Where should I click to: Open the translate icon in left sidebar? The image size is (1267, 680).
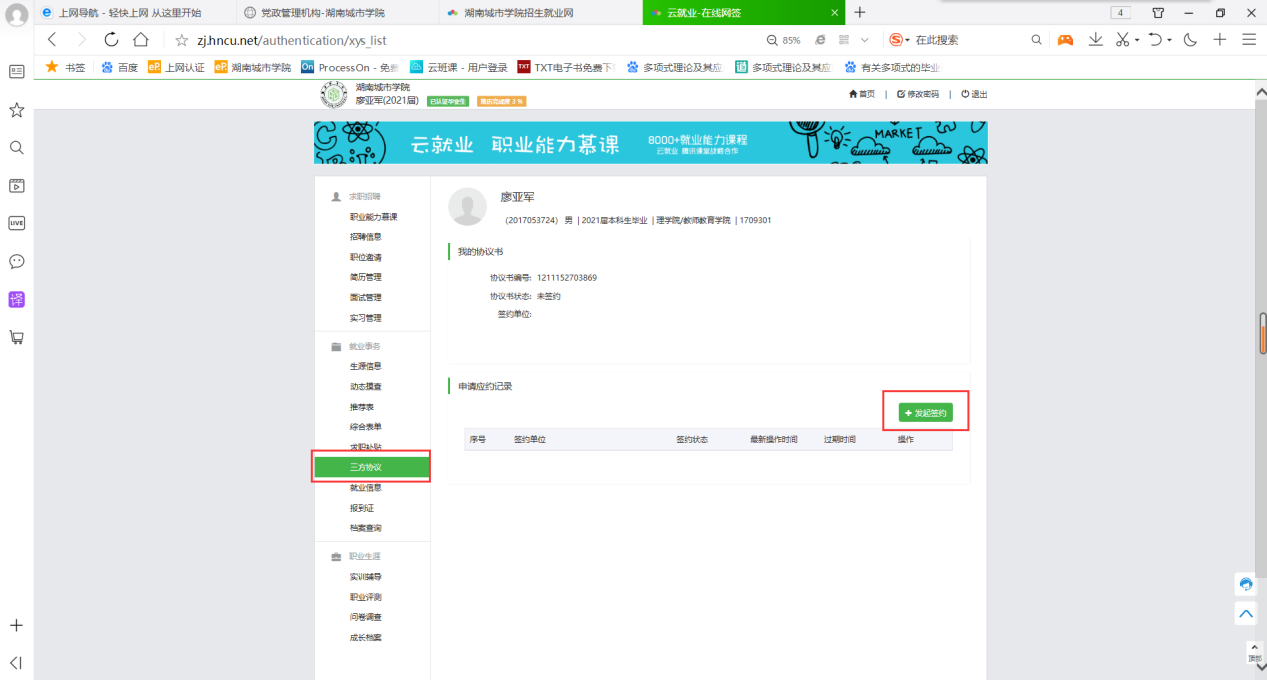tap(16, 299)
